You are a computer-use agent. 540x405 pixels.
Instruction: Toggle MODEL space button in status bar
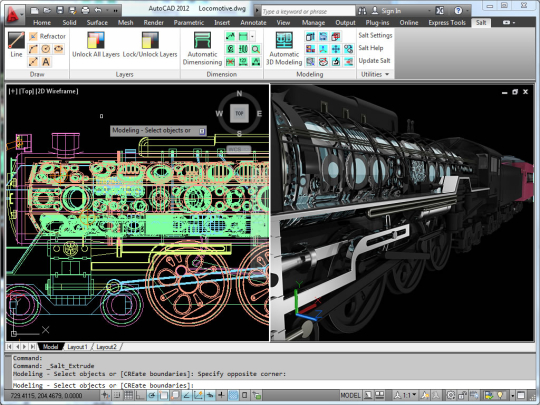[x=350, y=395]
